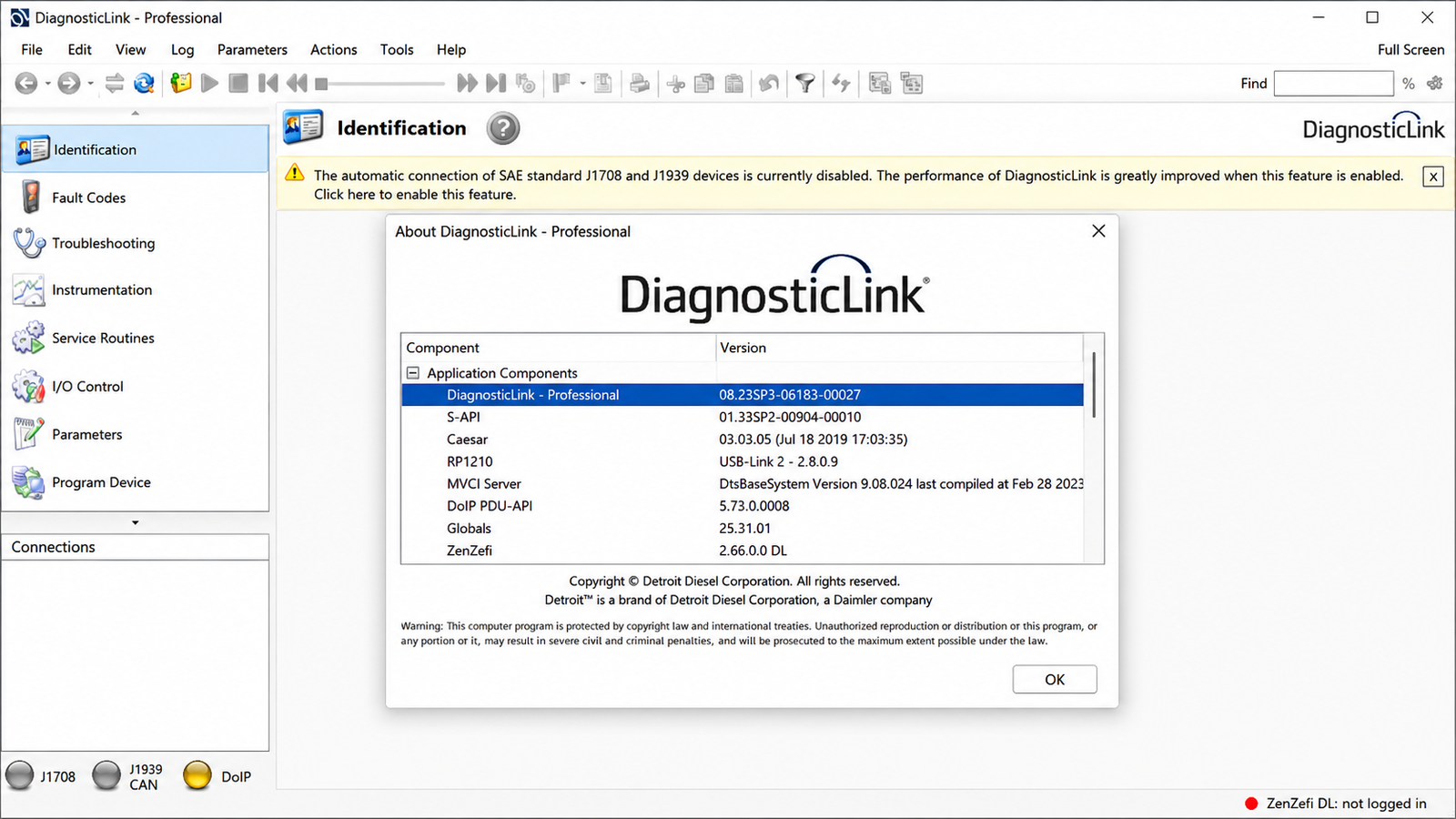The width and height of the screenshot is (1456, 819).
Task: Click the skip to start playback icon
Action: [x=268, y=84]
